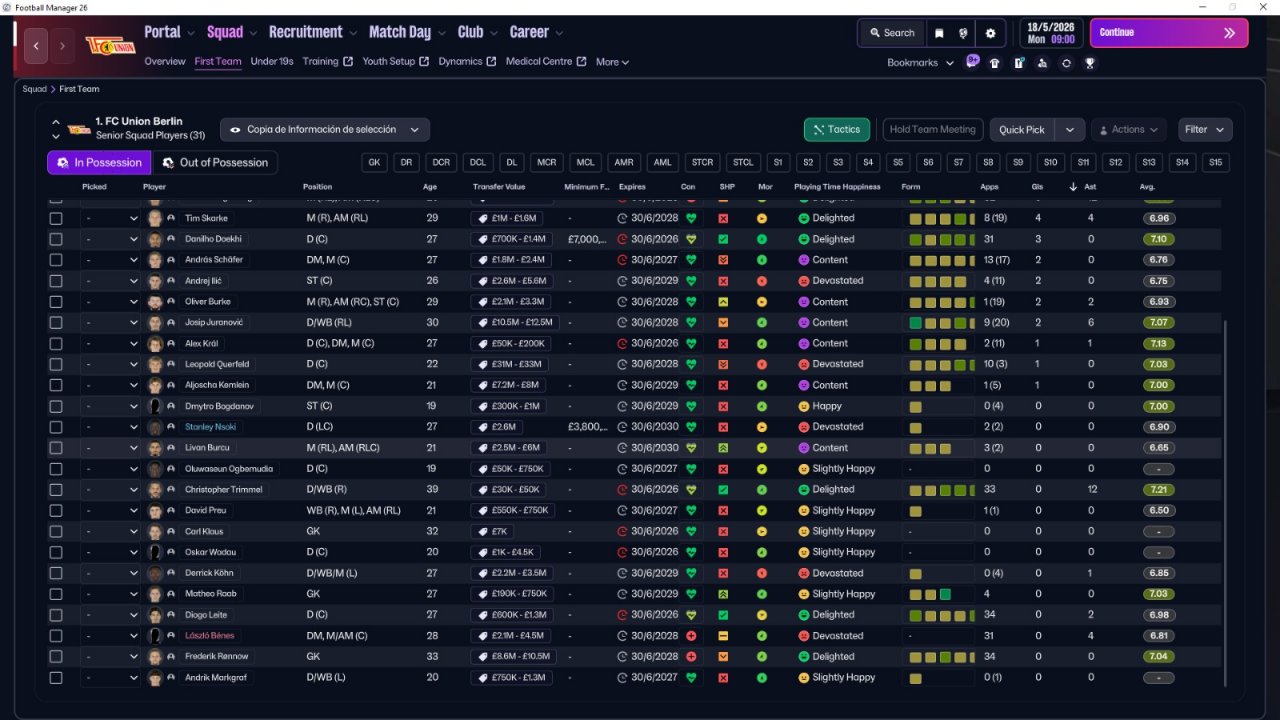
Task: Click Livan Burcu's squad happiness icon
Action: (x=723, y=448)
